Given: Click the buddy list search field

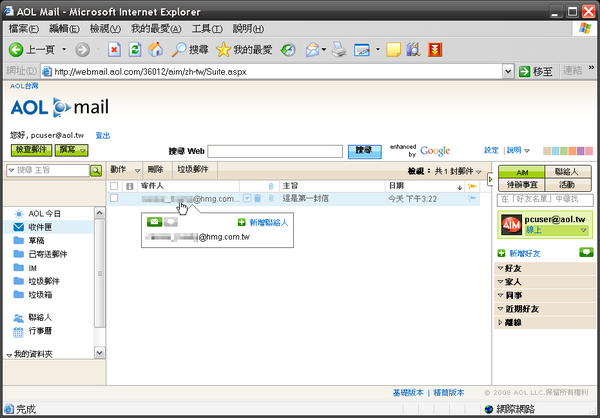Looking at the screenshot, I should [x=545, y=199].
